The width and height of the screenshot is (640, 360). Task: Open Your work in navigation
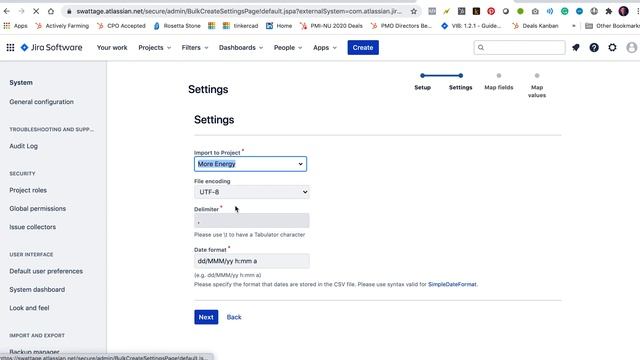tap(112, 48)
